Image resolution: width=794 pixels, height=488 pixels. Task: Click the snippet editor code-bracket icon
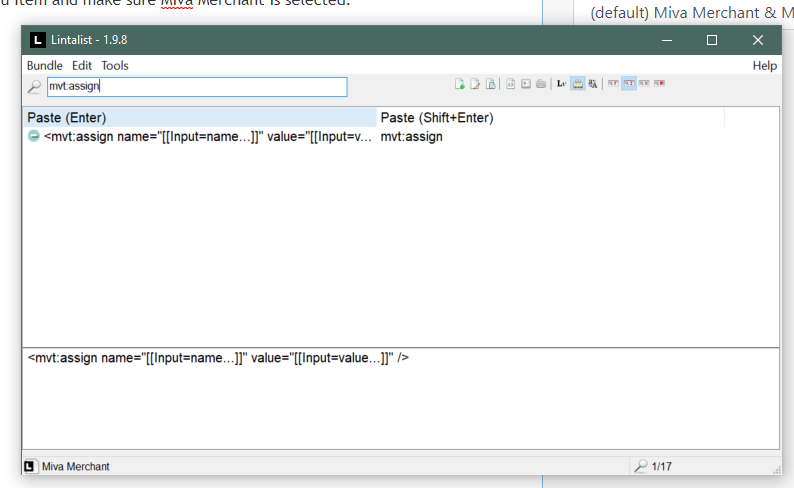(510, 84)
